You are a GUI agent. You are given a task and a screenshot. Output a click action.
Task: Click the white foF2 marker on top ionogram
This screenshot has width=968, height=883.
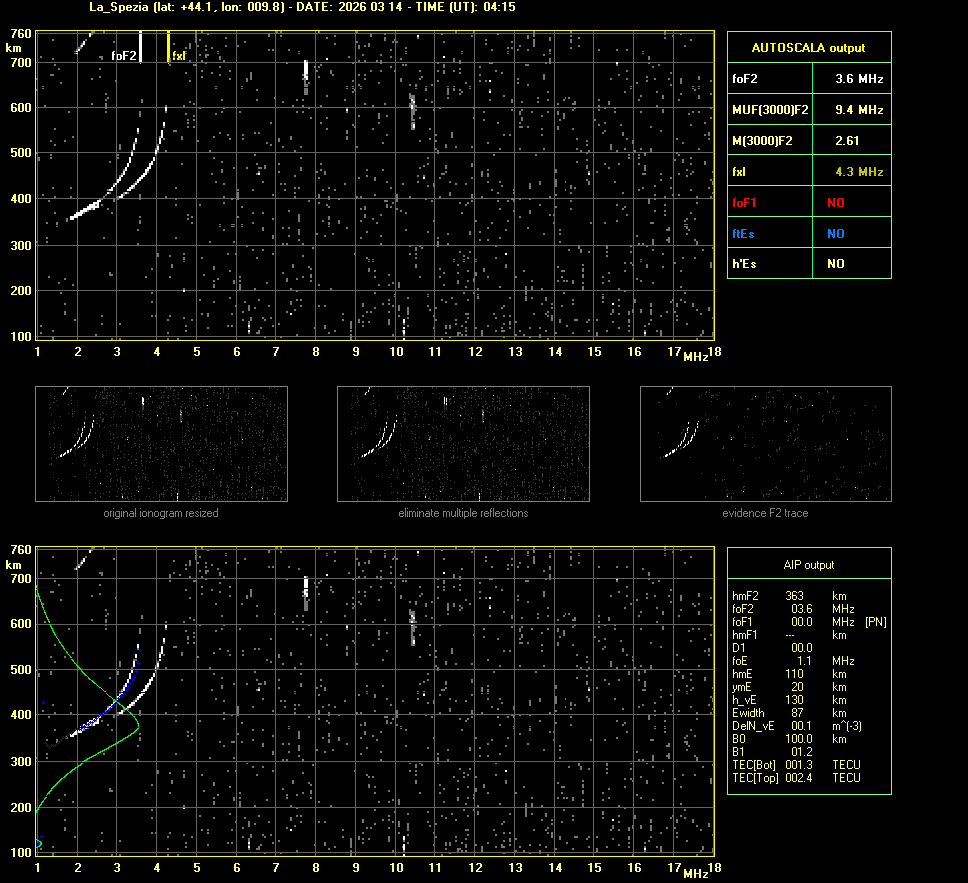(140, 47)
